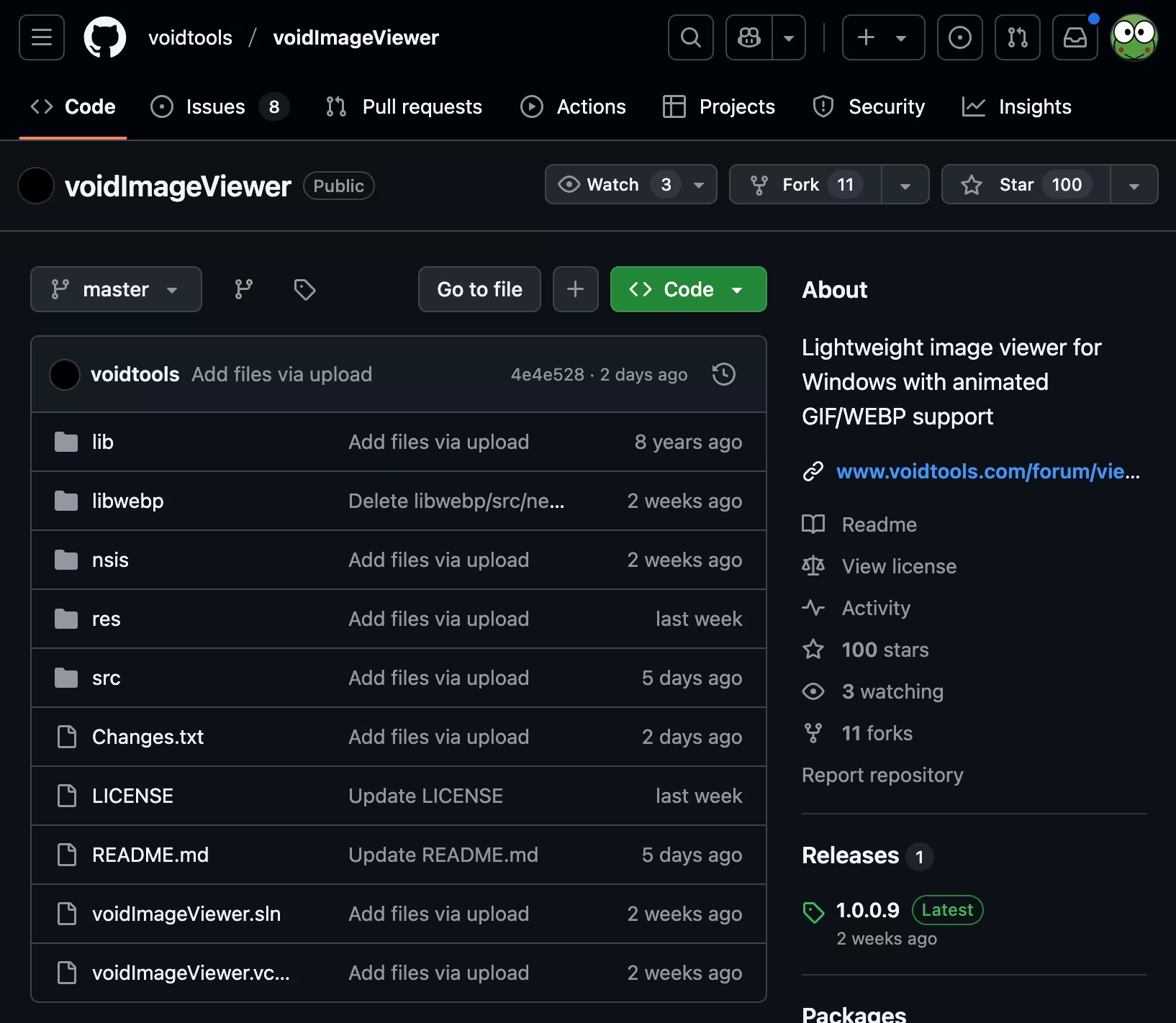Click the issues circle-dot icon in header
1176x1023 pixels.
959,37
